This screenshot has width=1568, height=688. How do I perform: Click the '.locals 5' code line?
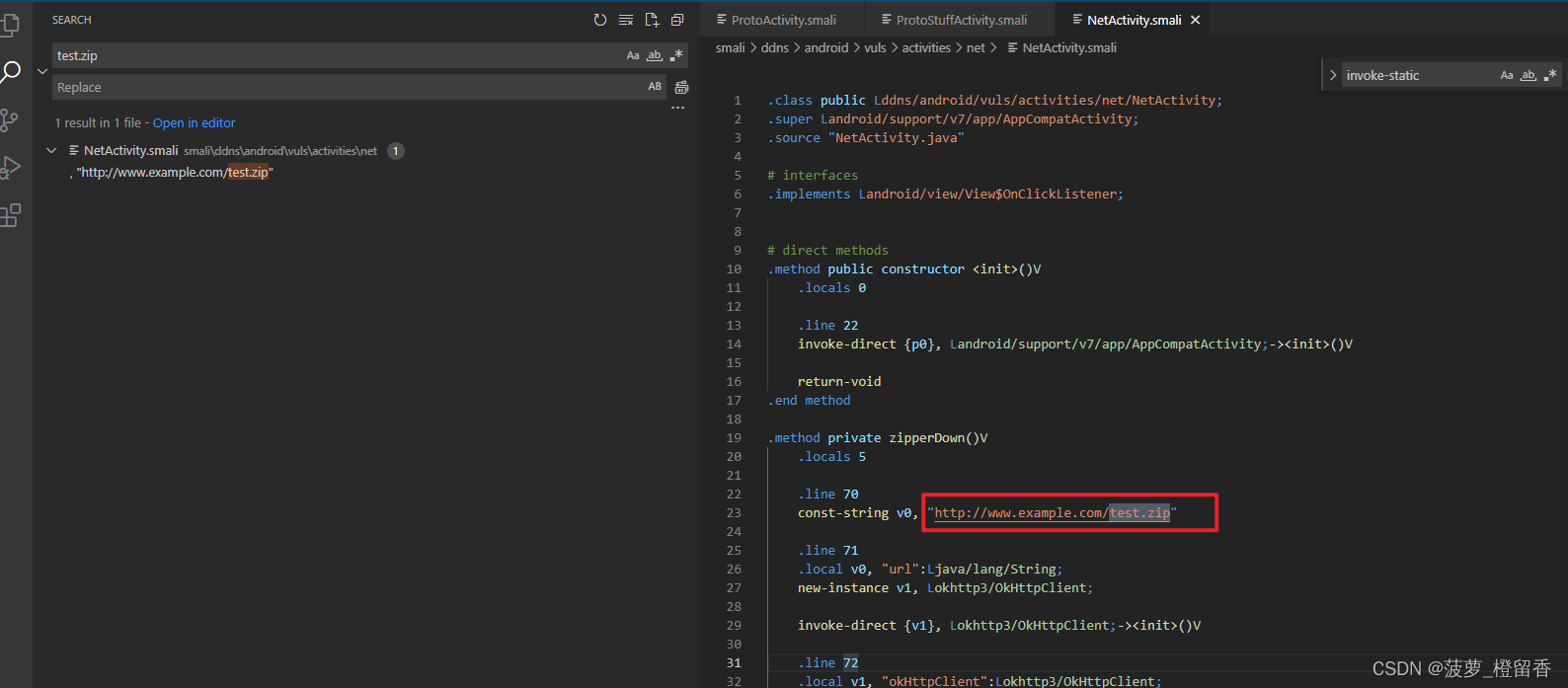point(832,457)
